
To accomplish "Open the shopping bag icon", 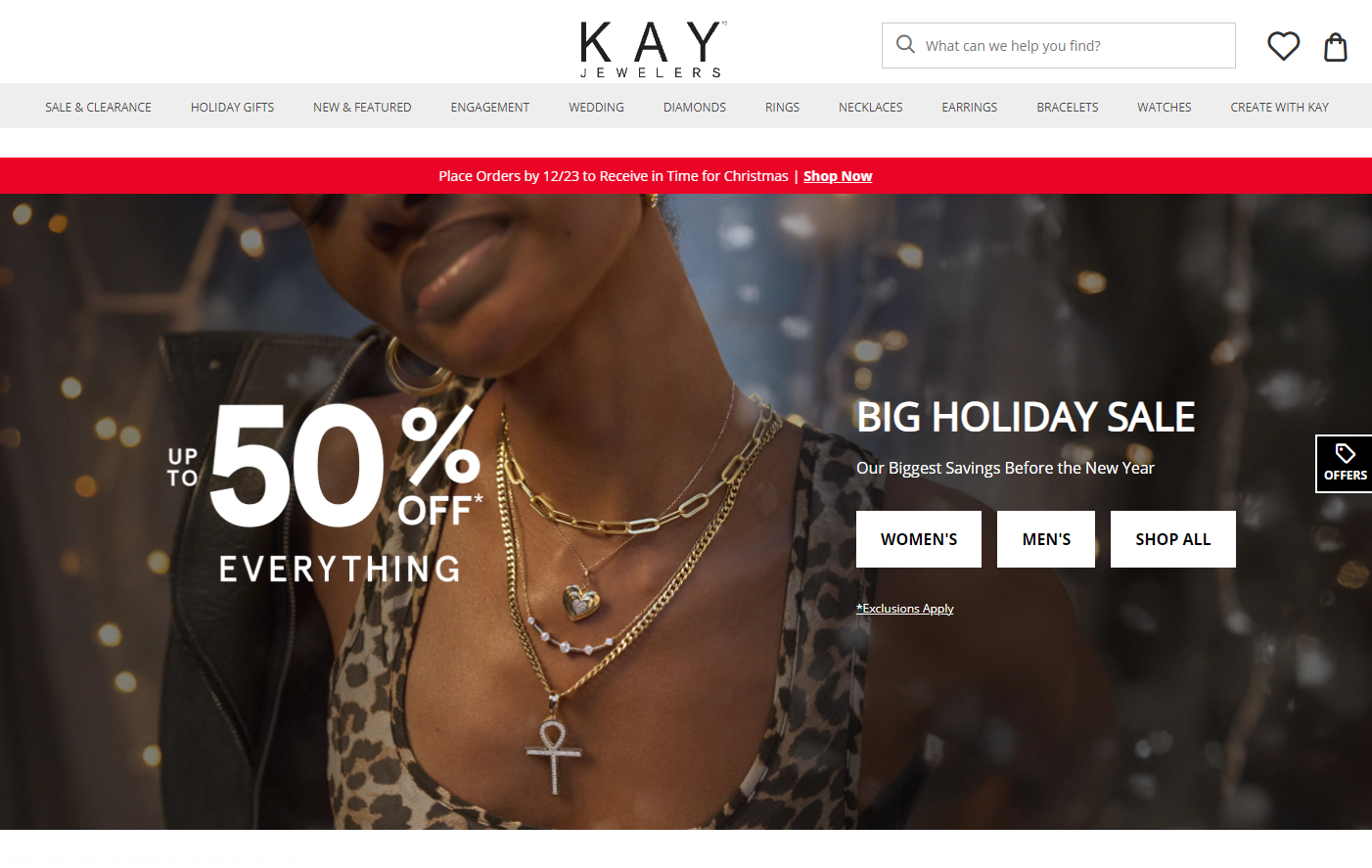I will 1336,46.
